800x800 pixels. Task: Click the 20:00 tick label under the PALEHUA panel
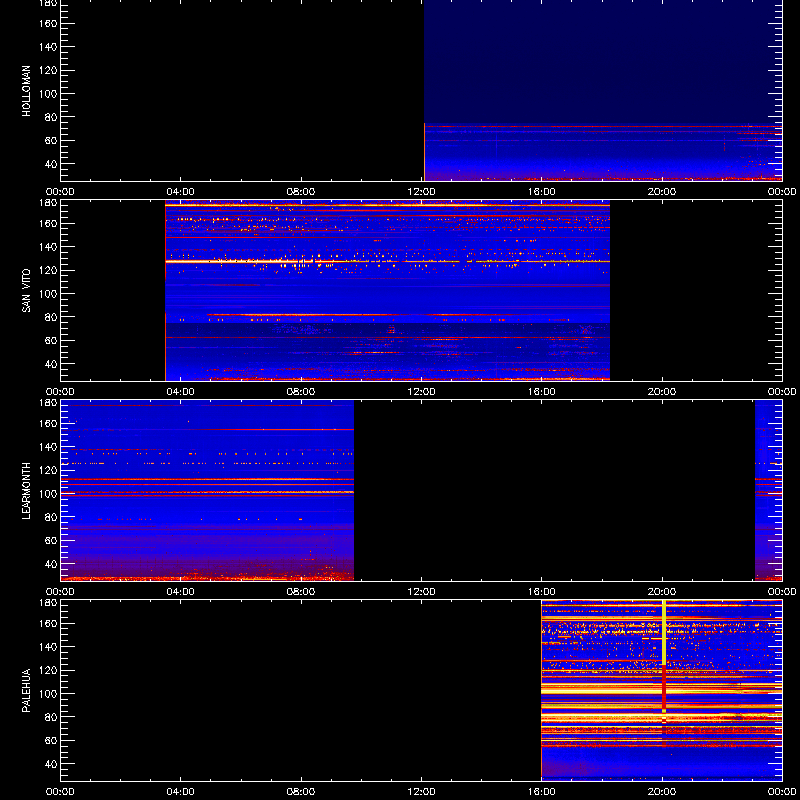pos(662,792)
